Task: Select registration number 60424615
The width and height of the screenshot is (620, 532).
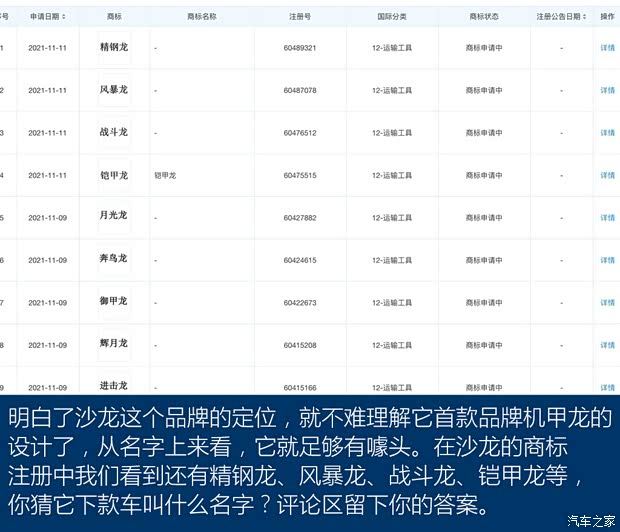Action: pyautogui.click(x=300, y=260)
